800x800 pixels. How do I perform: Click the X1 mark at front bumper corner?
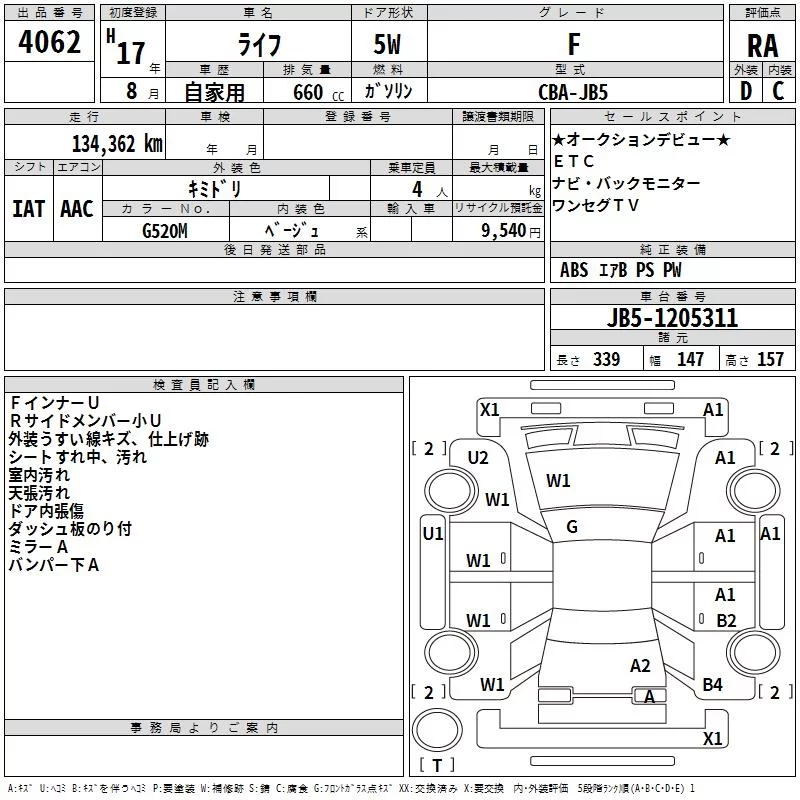pyautogui.click(x=489, y=410)
